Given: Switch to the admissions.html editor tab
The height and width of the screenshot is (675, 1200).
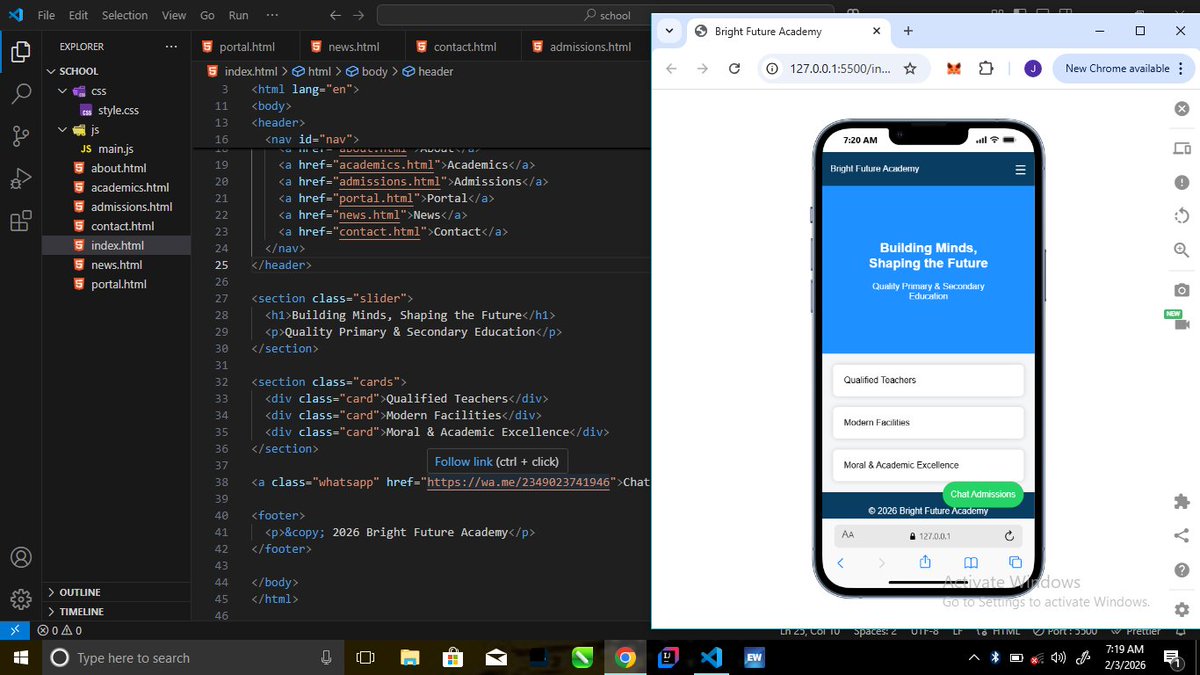Looking at the screenshot, I should 590,47.
